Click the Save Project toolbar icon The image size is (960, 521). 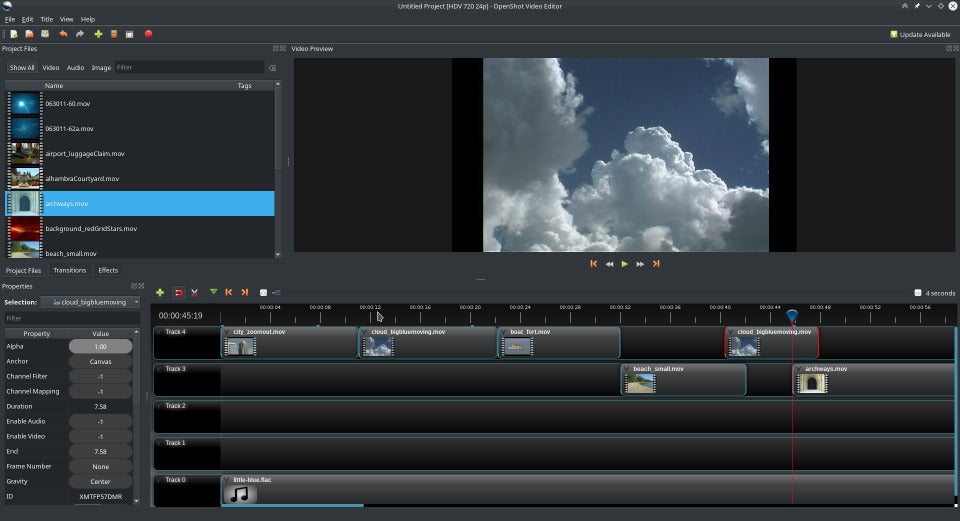pos(45,34)
